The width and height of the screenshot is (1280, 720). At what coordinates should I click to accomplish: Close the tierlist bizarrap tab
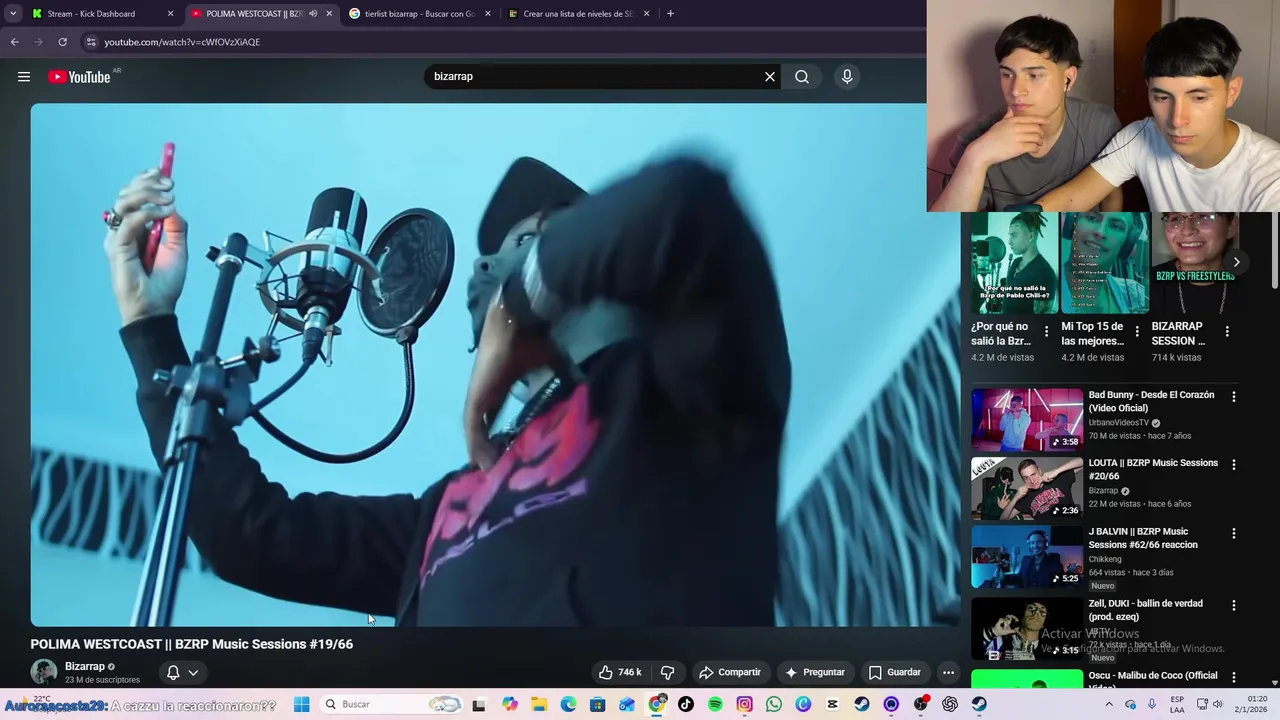pos(488,14)
